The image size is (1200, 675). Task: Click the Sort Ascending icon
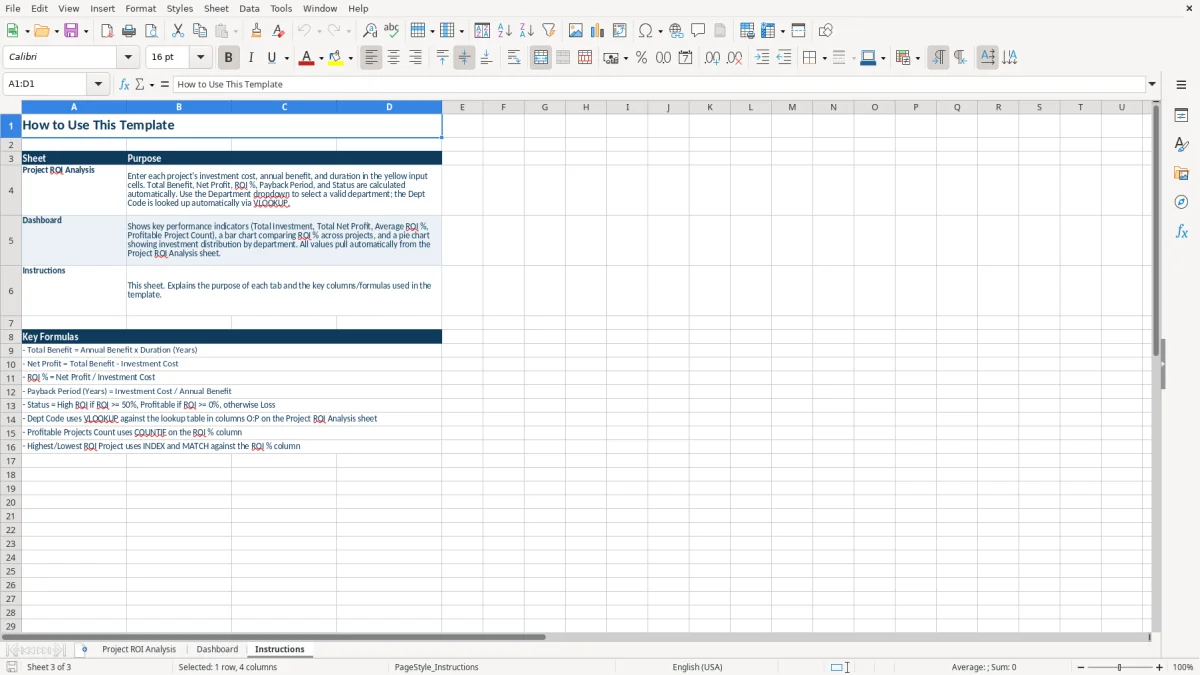505,31
